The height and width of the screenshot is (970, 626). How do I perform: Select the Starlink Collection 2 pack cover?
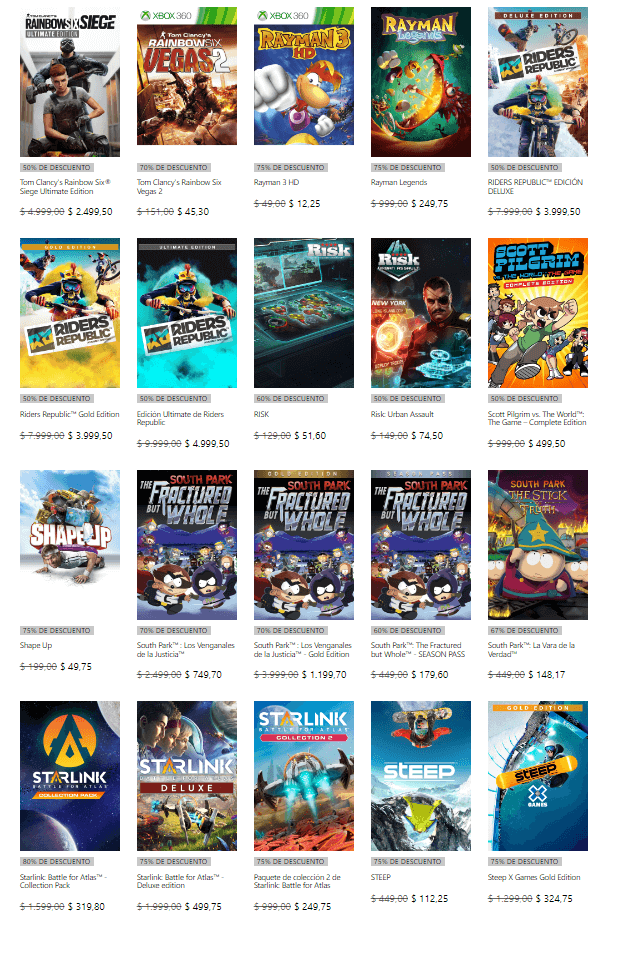pyautogui.click(x=304, y=776)
